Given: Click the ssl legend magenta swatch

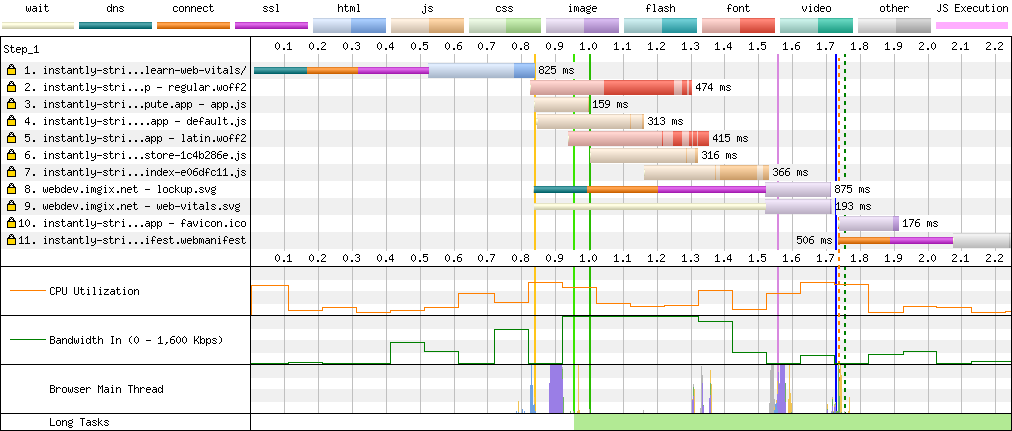Looking at the screenshot, I should [272, 26].
